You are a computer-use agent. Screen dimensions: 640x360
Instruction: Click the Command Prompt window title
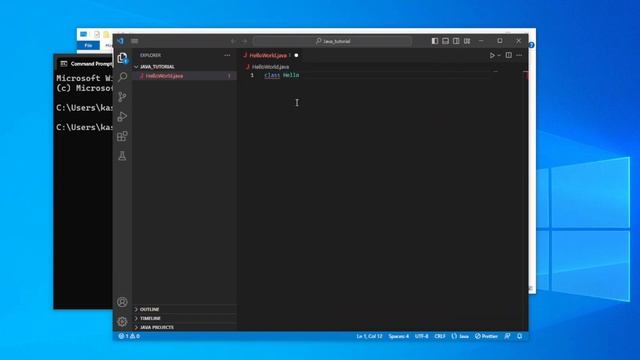click(x=91, y=64)
